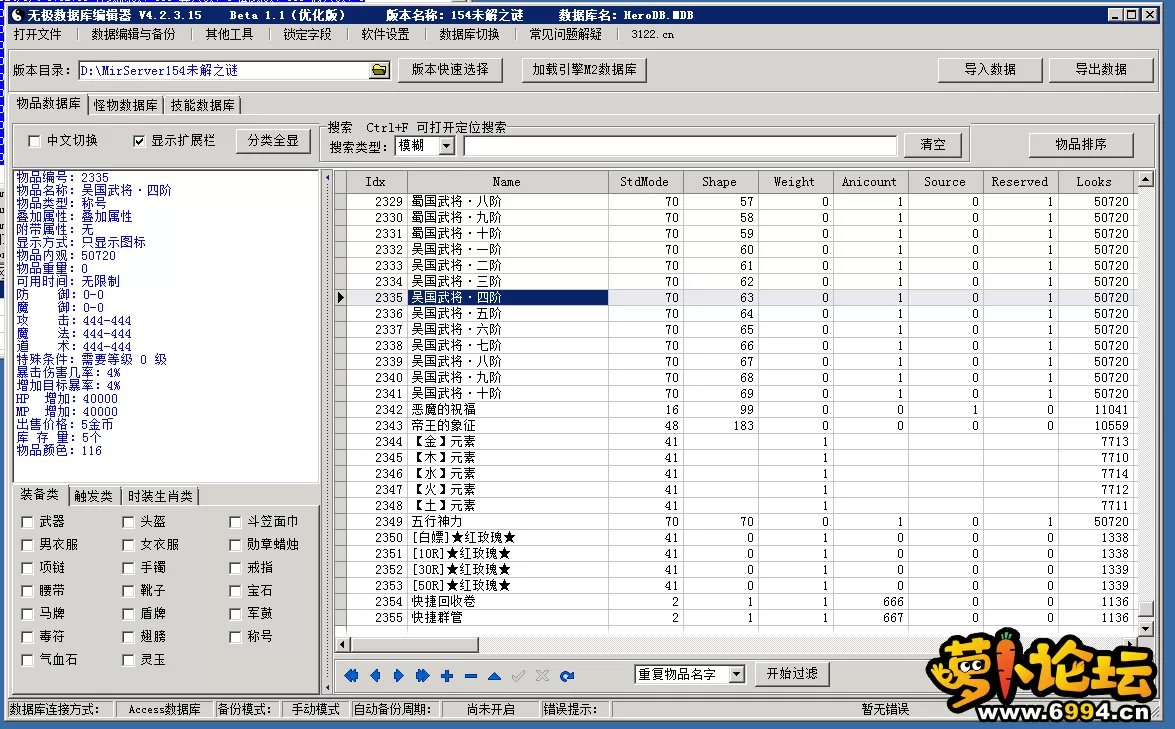Refresh data with the circular arrow icon
Viewport: 1175px width, 729px height.
tap(567, 676)
